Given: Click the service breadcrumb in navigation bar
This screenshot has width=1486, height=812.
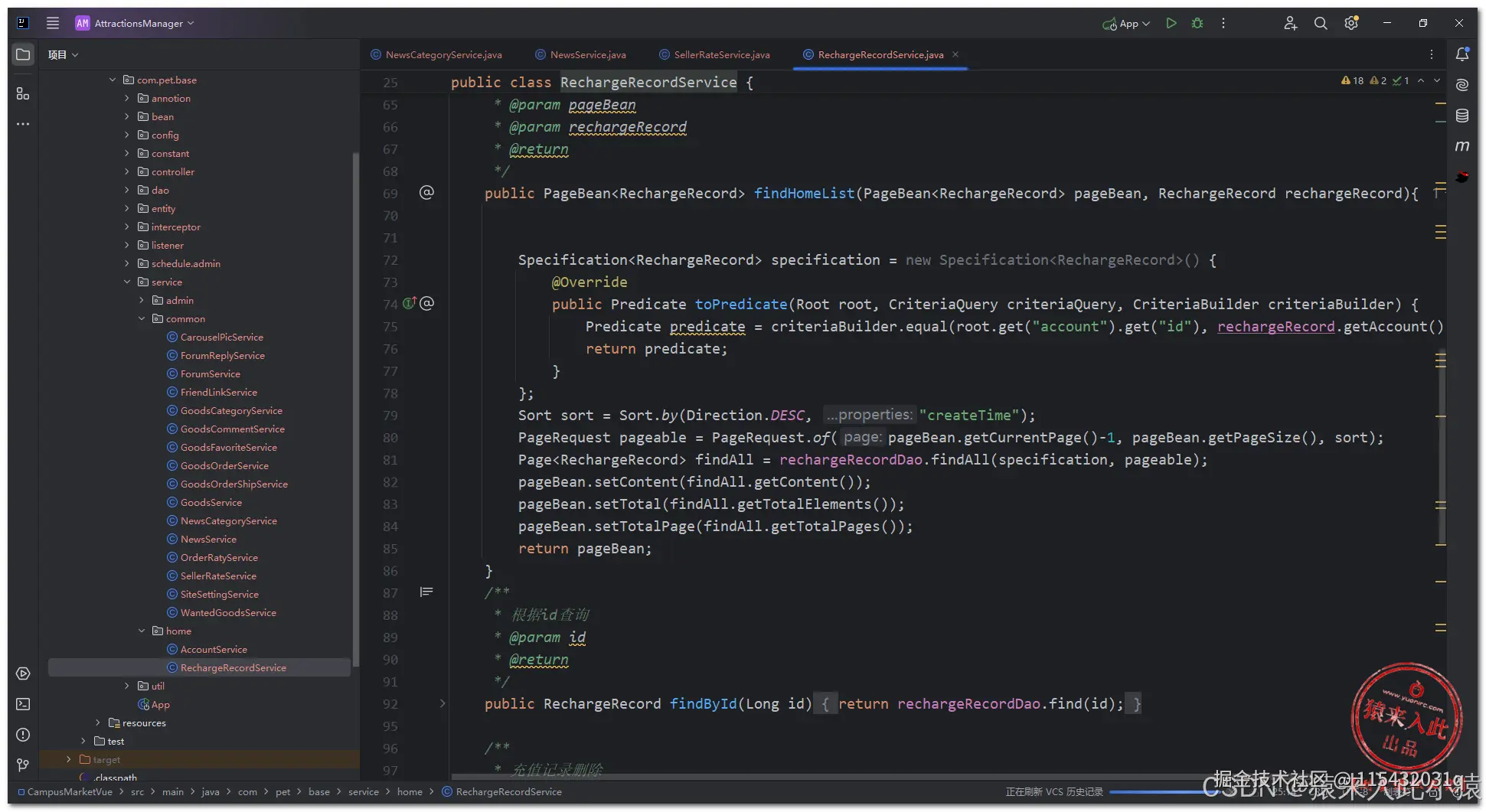Looking at the screenshot, I should [x=364, y=791].
